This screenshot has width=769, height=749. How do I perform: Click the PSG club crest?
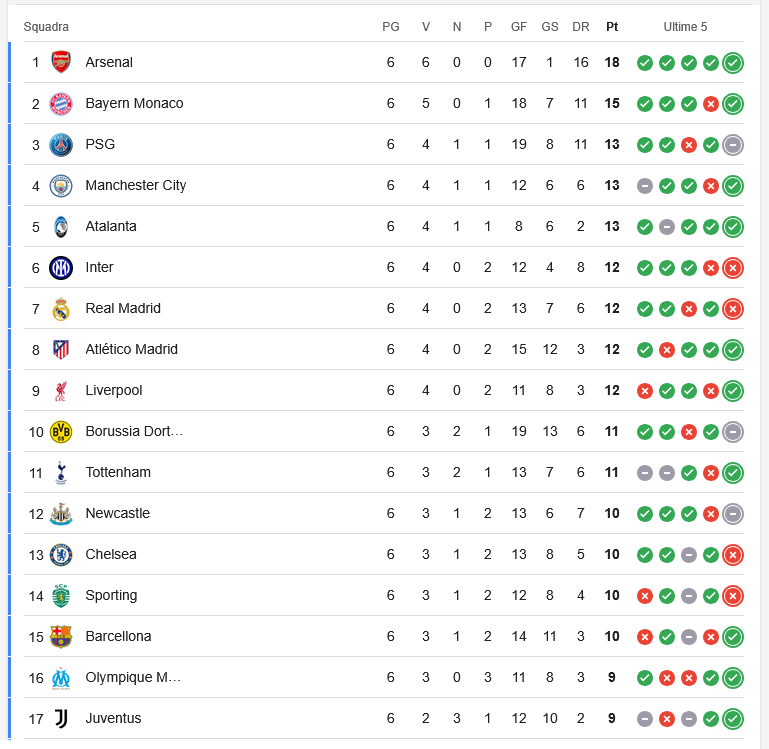click(x=61, y=144)
